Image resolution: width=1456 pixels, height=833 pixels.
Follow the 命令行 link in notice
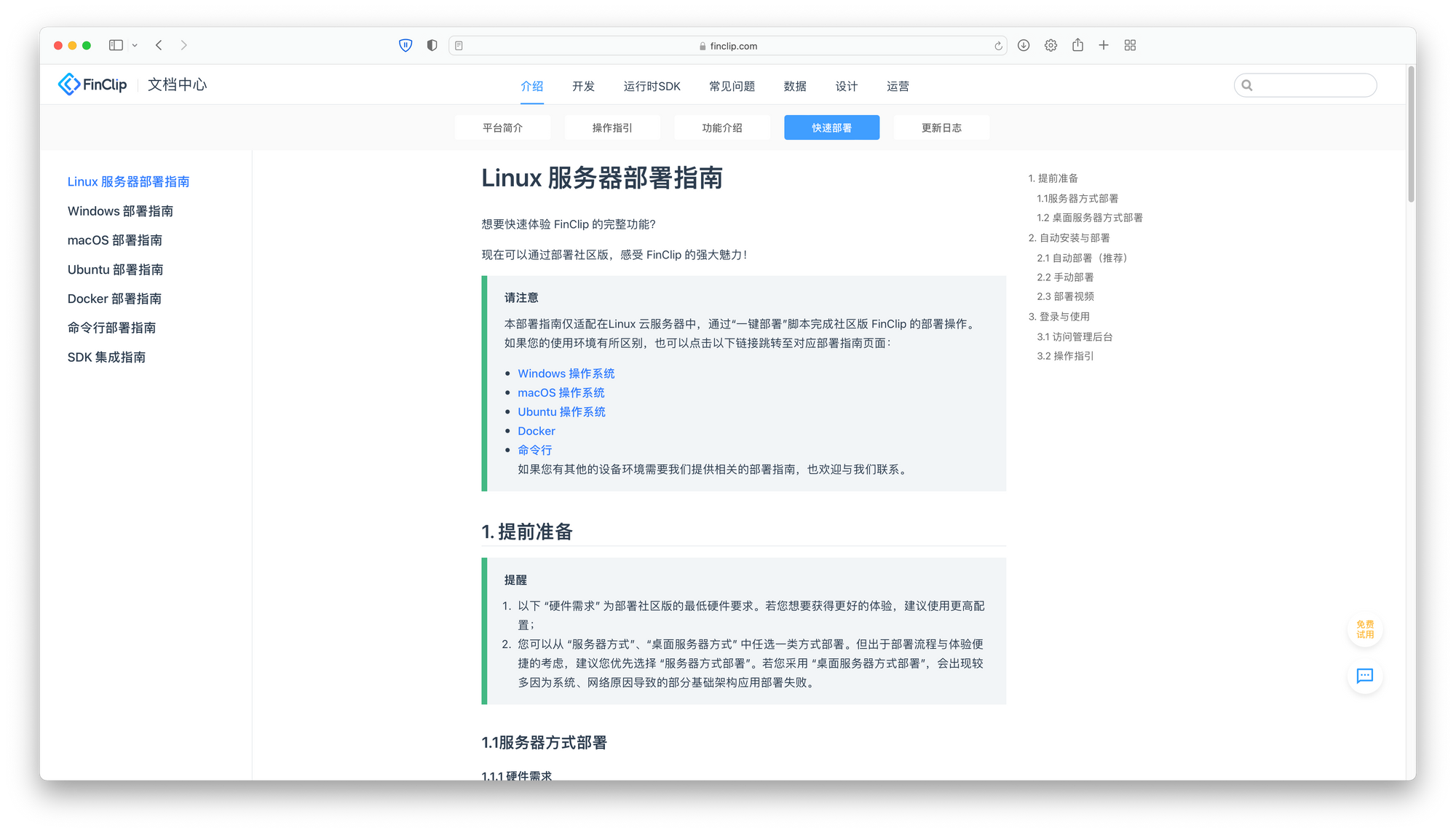point(534,450)
